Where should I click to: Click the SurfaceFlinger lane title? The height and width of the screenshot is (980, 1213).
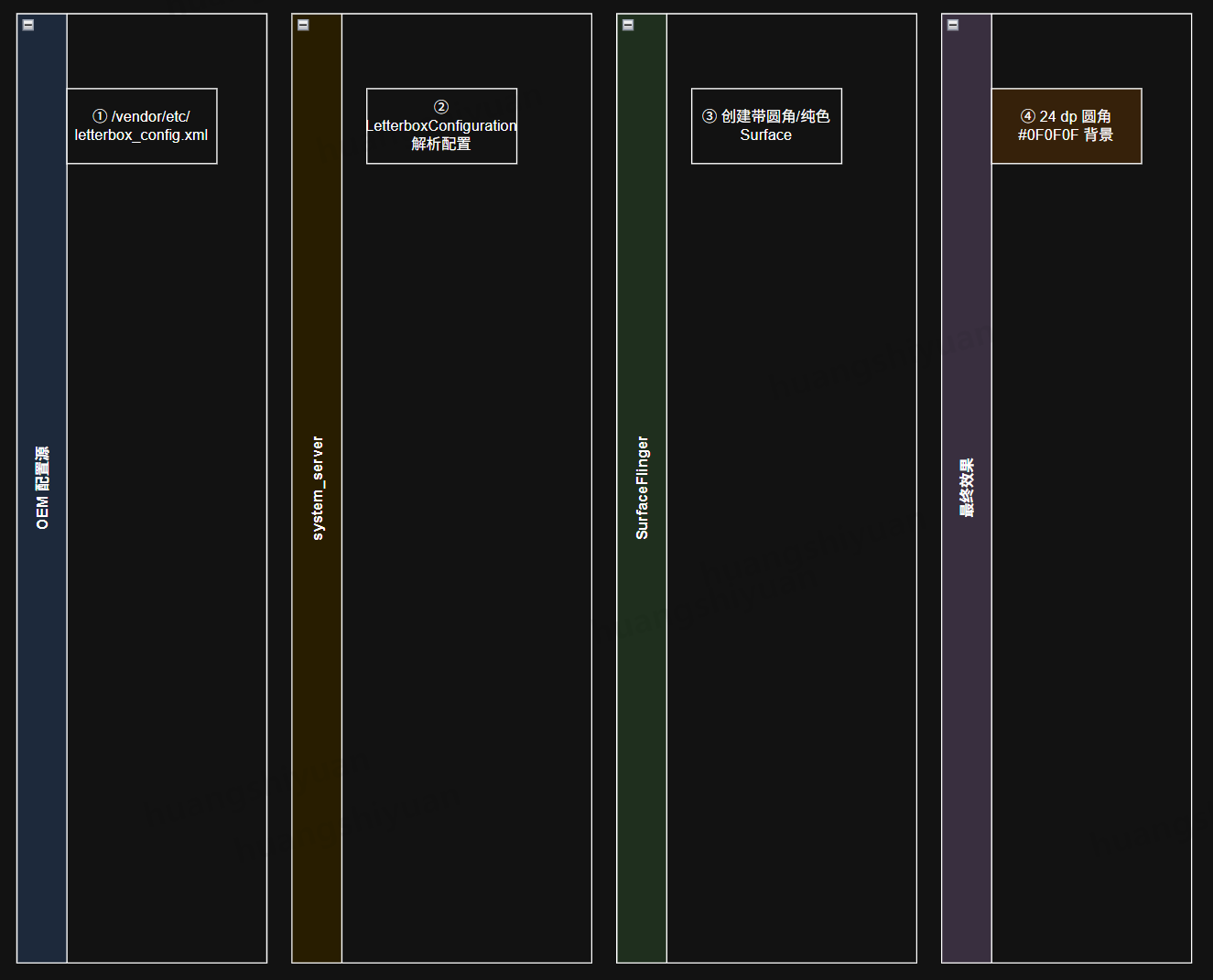pos(642,488)
